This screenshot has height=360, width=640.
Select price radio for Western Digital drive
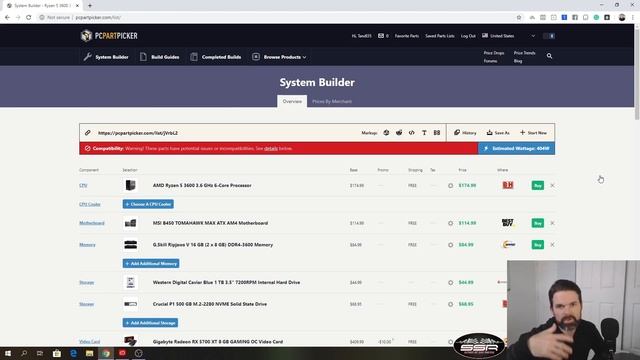[x=451, y=282]
